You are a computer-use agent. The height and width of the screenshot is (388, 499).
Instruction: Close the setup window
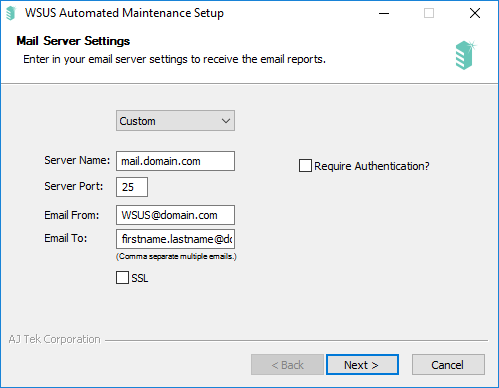[x=475, y=13]
